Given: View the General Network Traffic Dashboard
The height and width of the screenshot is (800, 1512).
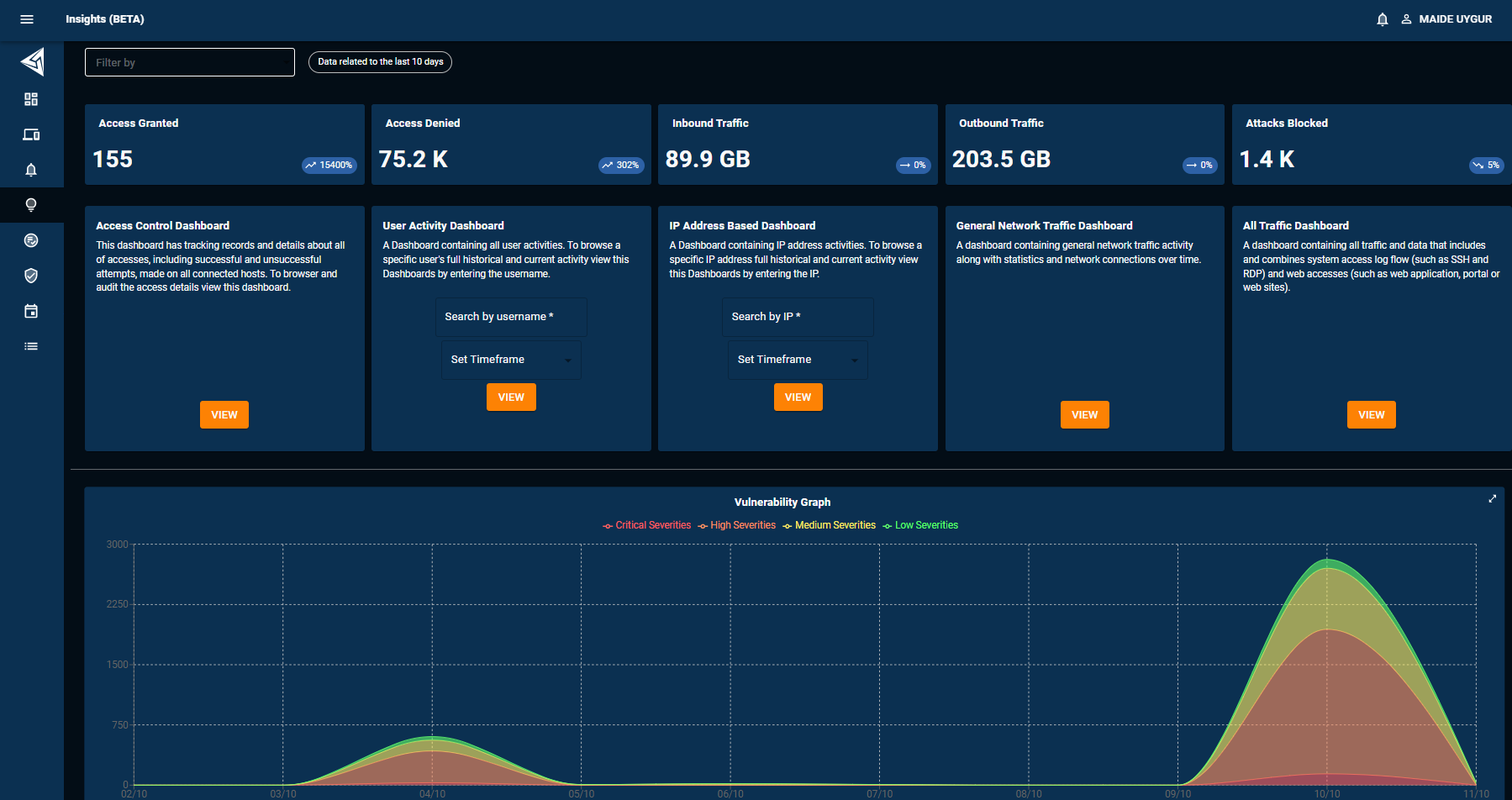Looking at the screenshot, I should pyautogui.click(x=1085, y=415).
